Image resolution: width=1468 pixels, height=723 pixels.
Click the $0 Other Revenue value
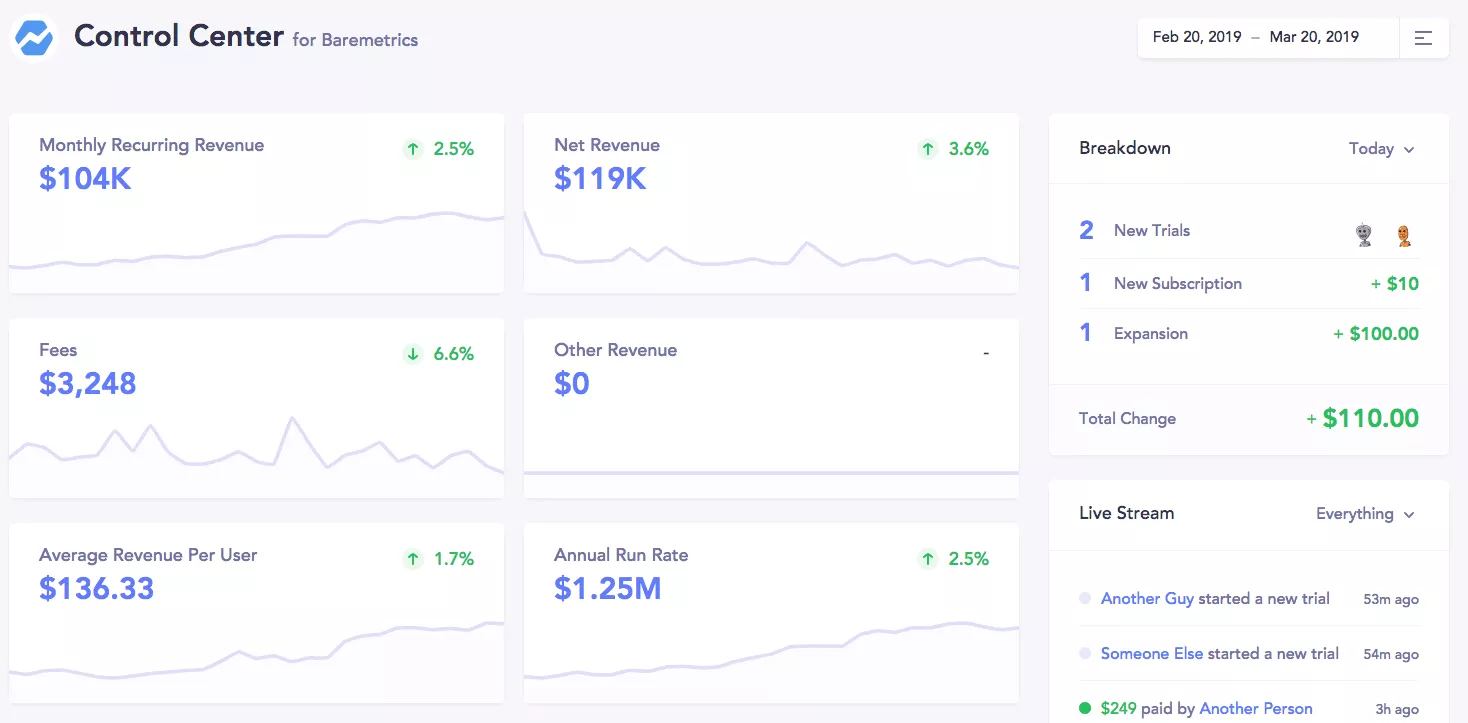coord(572,384)
